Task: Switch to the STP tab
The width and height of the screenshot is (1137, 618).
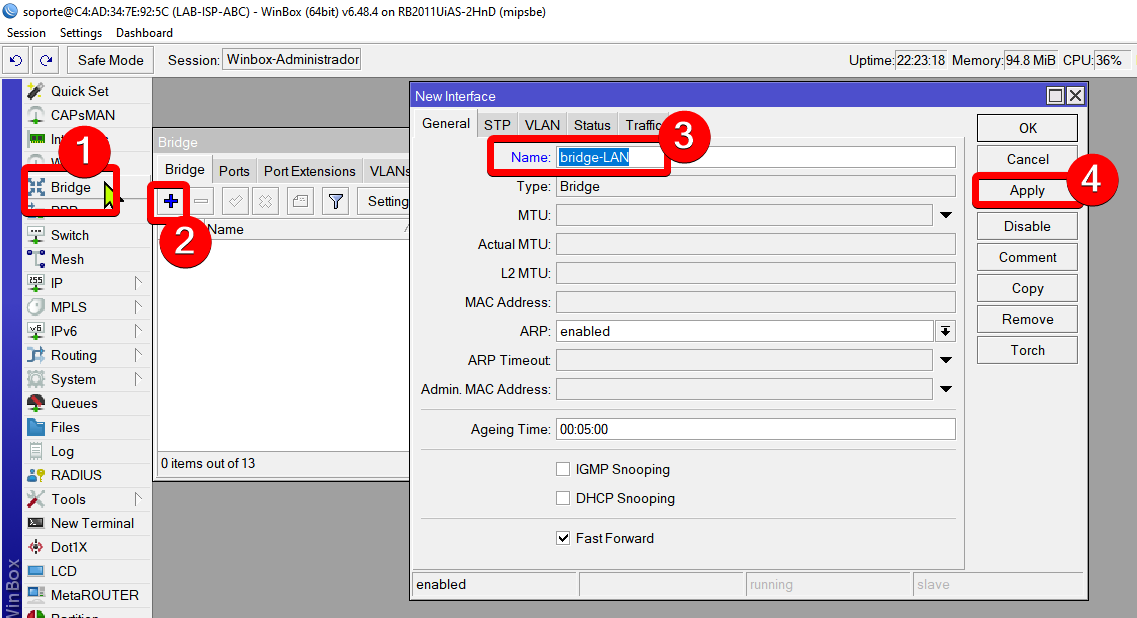Action: [x=497, y=125]
